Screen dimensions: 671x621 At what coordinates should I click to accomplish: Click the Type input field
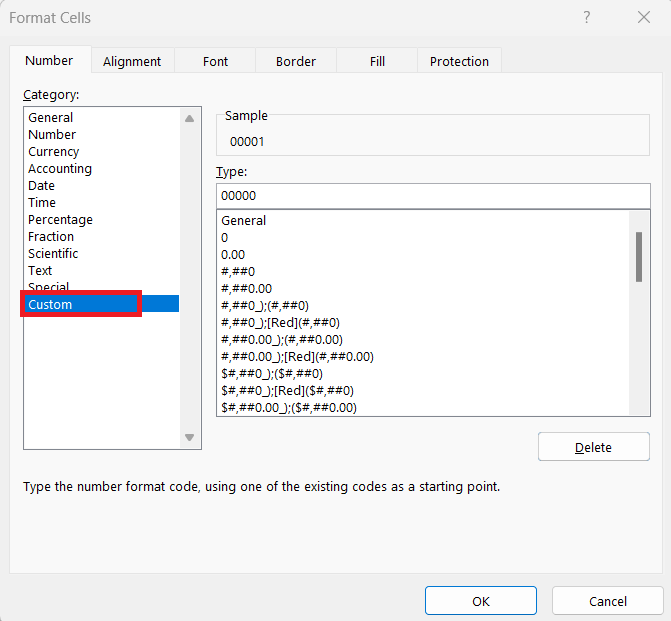pos(433,196)
